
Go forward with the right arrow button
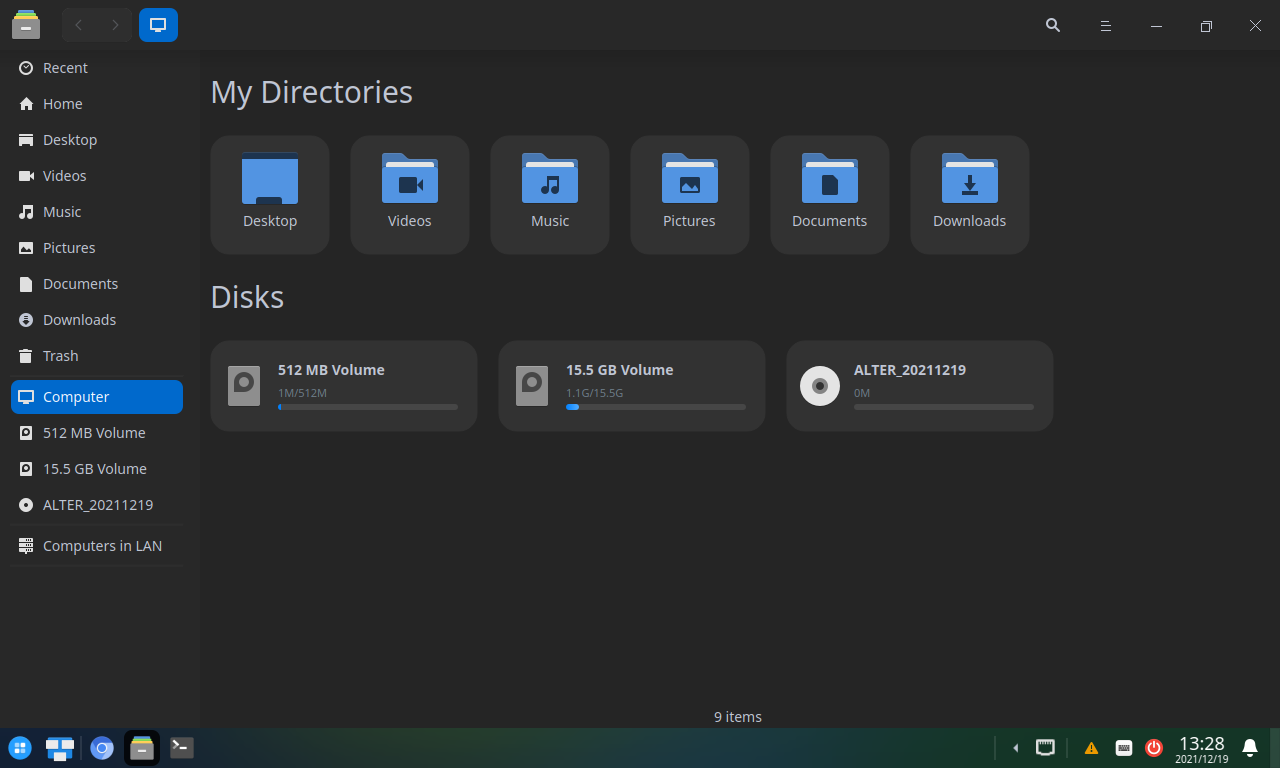pos(115,25)
